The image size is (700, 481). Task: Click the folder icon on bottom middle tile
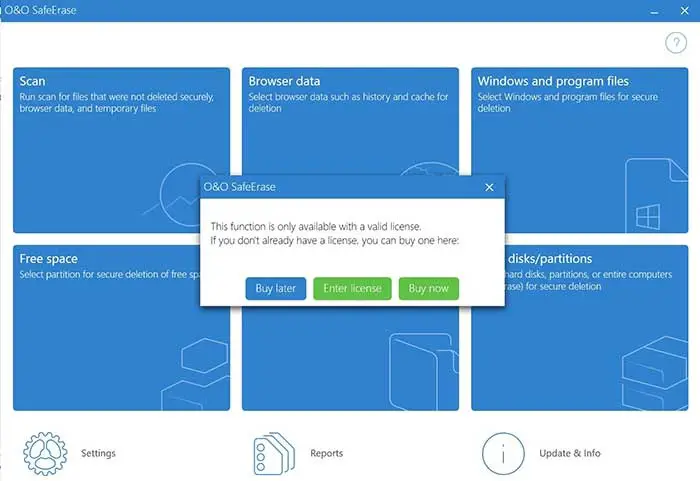[x=423, y=371]
